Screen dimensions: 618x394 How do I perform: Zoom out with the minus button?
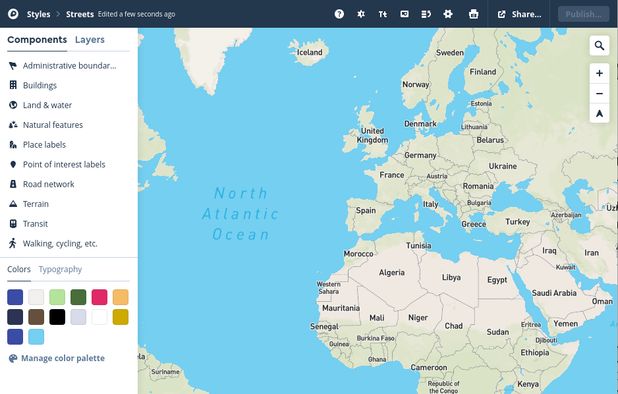click(x=599, y=93)
